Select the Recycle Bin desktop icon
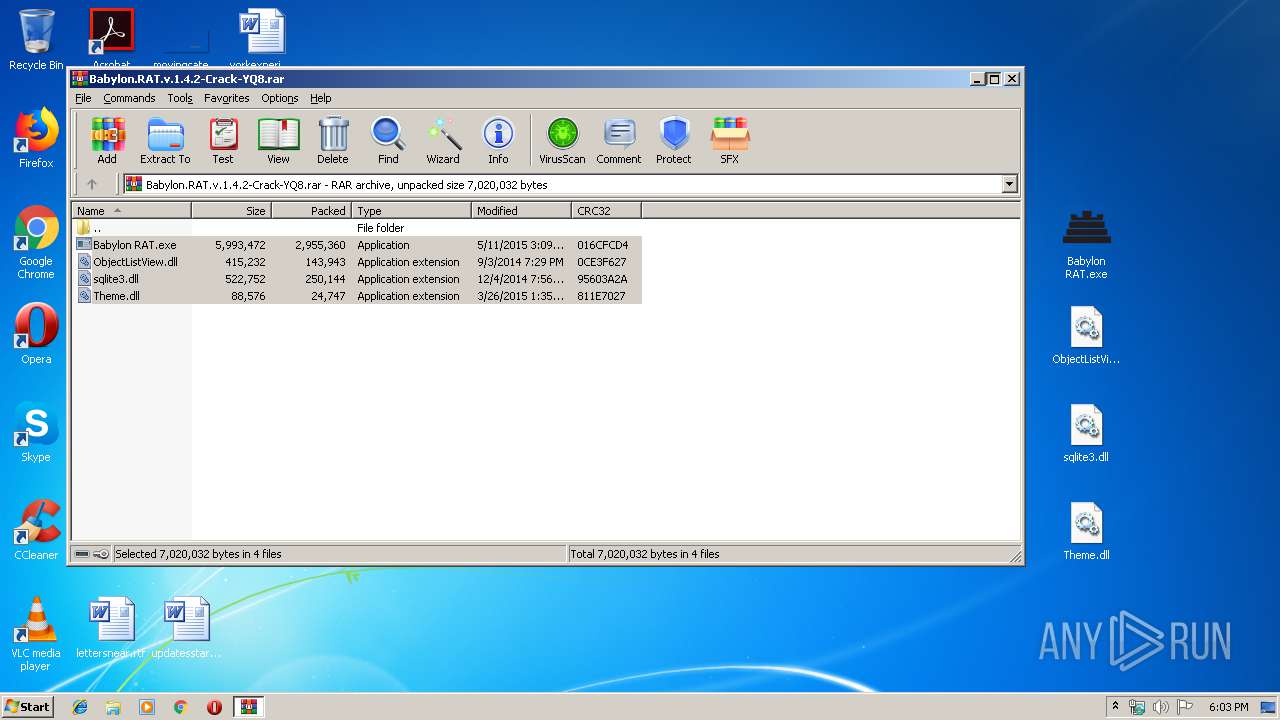This screenshot has height=720, width=1280. coord(36,40)
